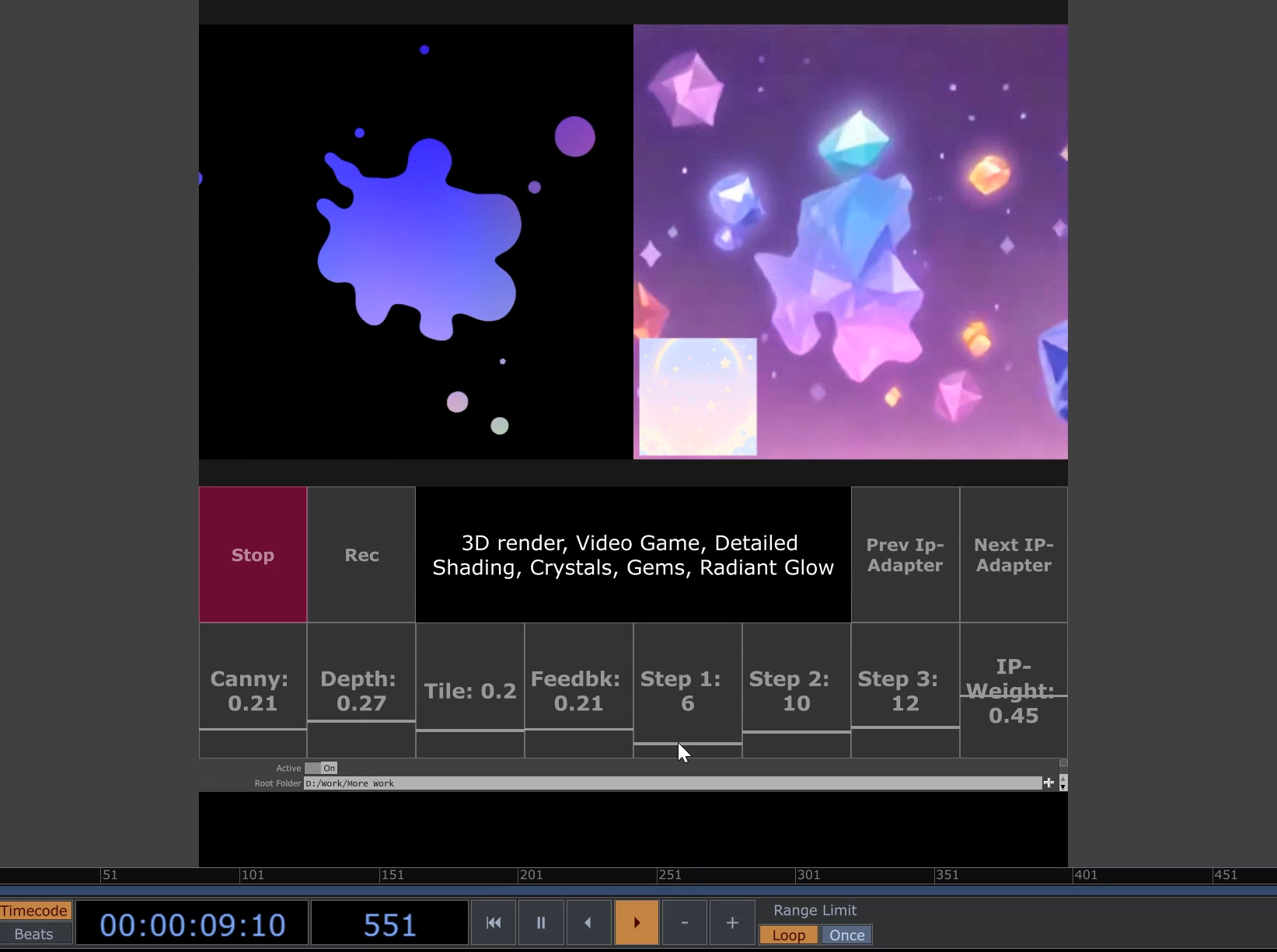This screenshot has width=1277, height=952.
Task: Click the Root Folder path field
Action: point(672,783)
